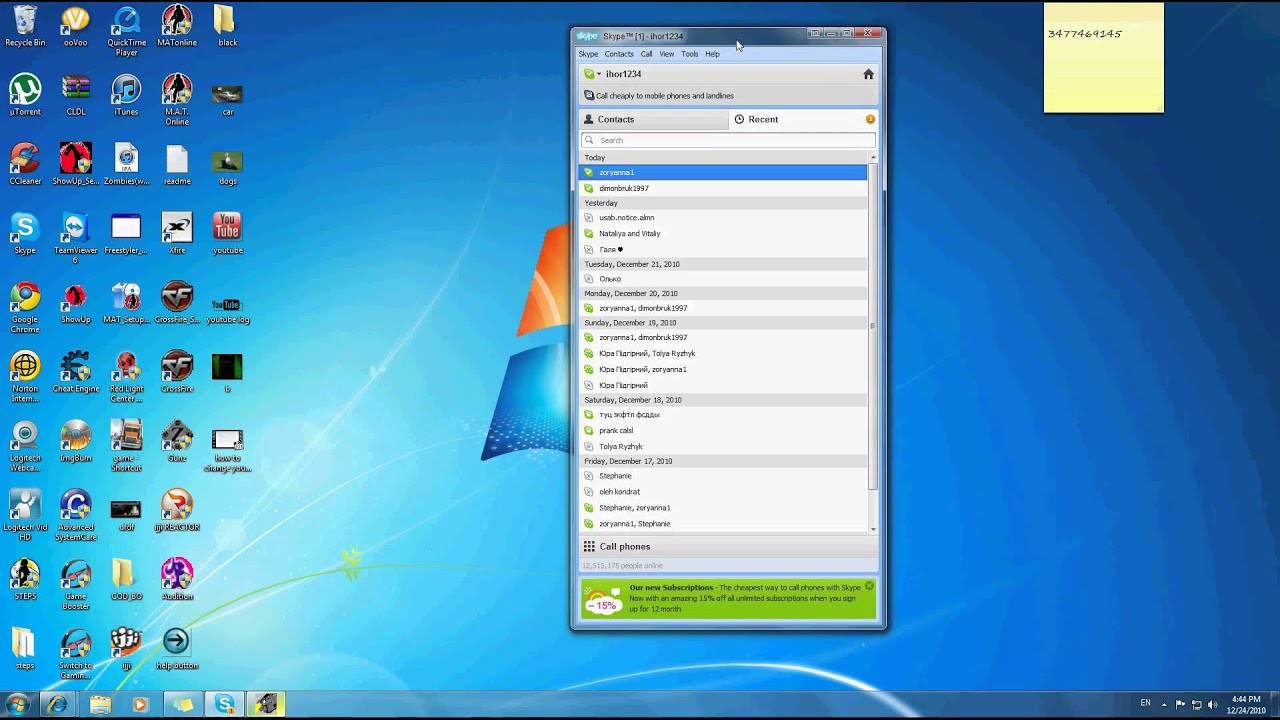Click the uTorrent desktop icon
Viewport: 1280px width, 720px height.
tap(25, 96)
